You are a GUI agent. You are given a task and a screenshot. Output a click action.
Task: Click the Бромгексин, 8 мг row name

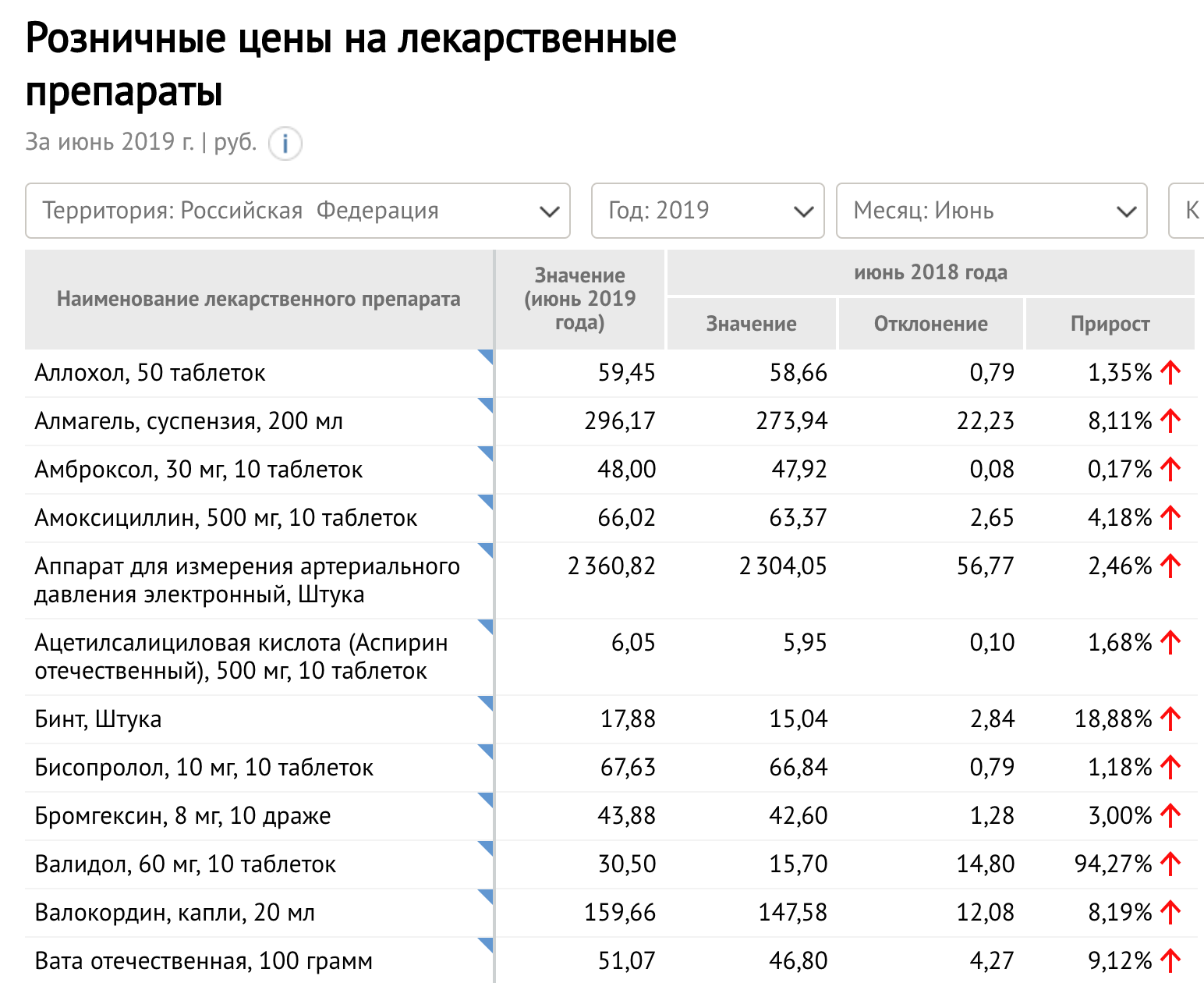click(182, 816)
